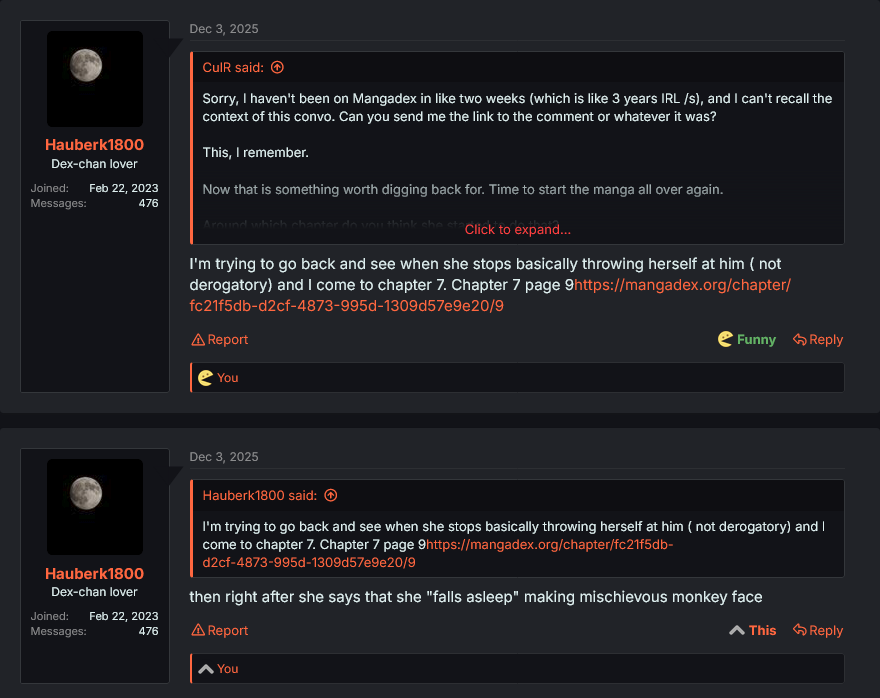The width and height of the screenshot is (880, 698).
Task: Click the up-arrow icon beside "Hauberk1800 said:"
Action: point(331,495)
